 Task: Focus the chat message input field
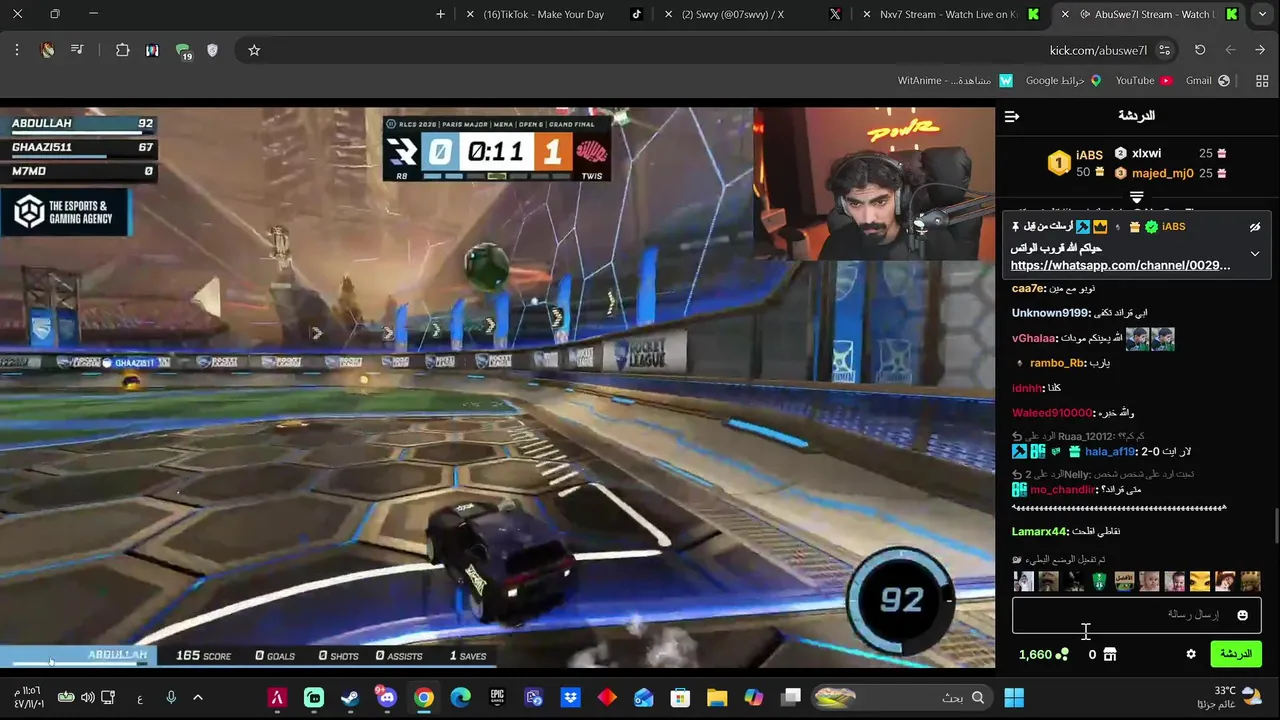tap(1137, 615)
